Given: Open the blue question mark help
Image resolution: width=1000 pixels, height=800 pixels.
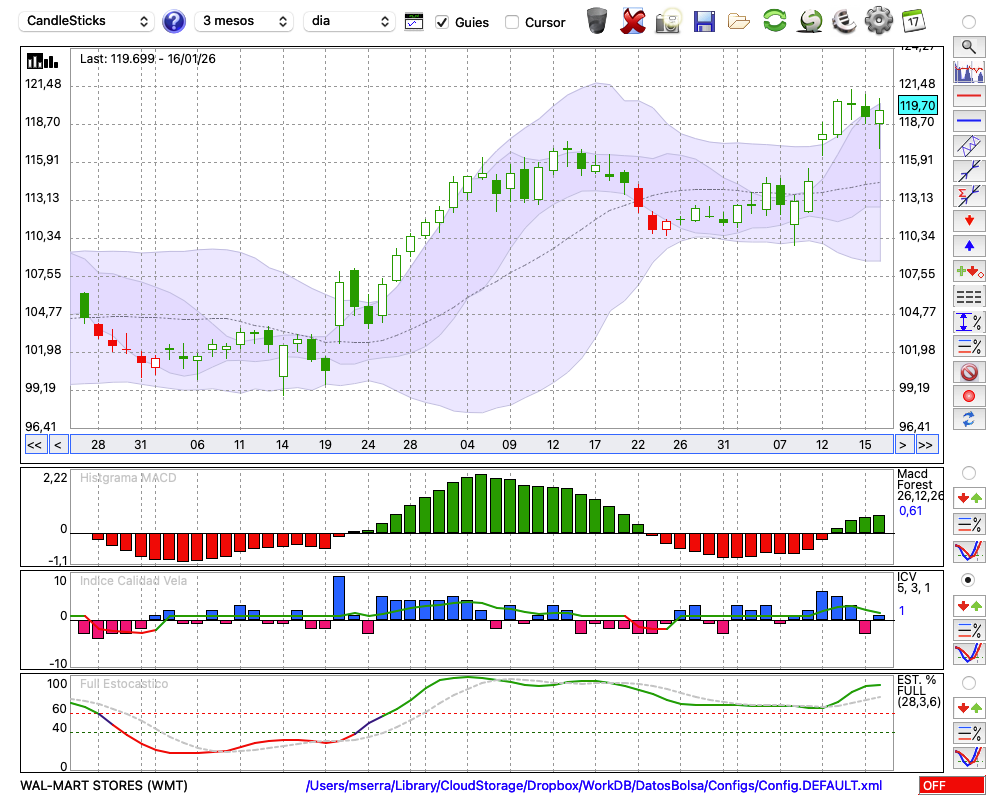Looking at the screenshot, I should pos(173,22).
